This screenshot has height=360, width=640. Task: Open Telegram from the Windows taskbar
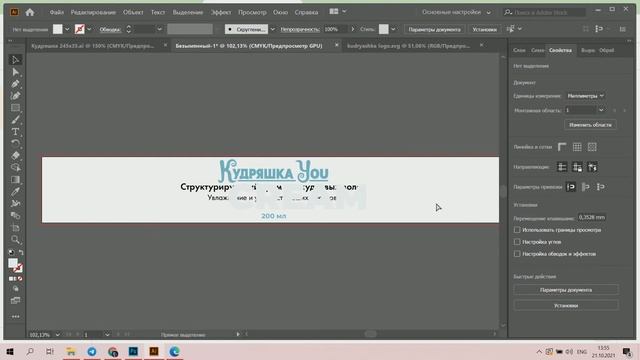[x=92, y=351]
